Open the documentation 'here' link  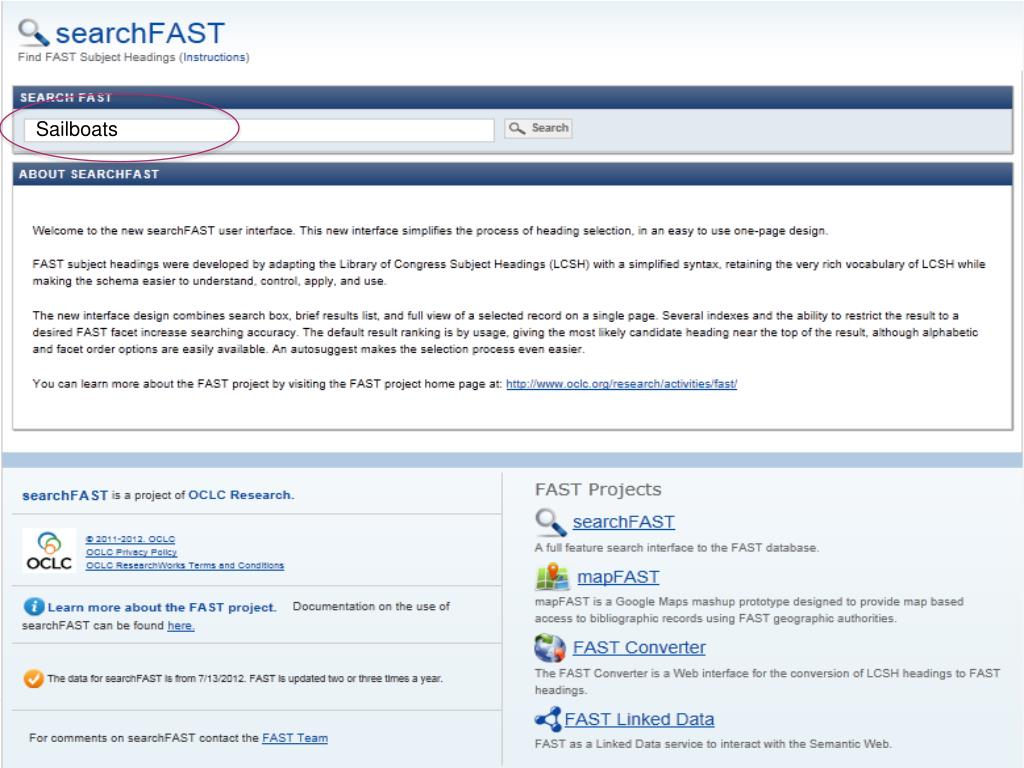tap(180, 626)
